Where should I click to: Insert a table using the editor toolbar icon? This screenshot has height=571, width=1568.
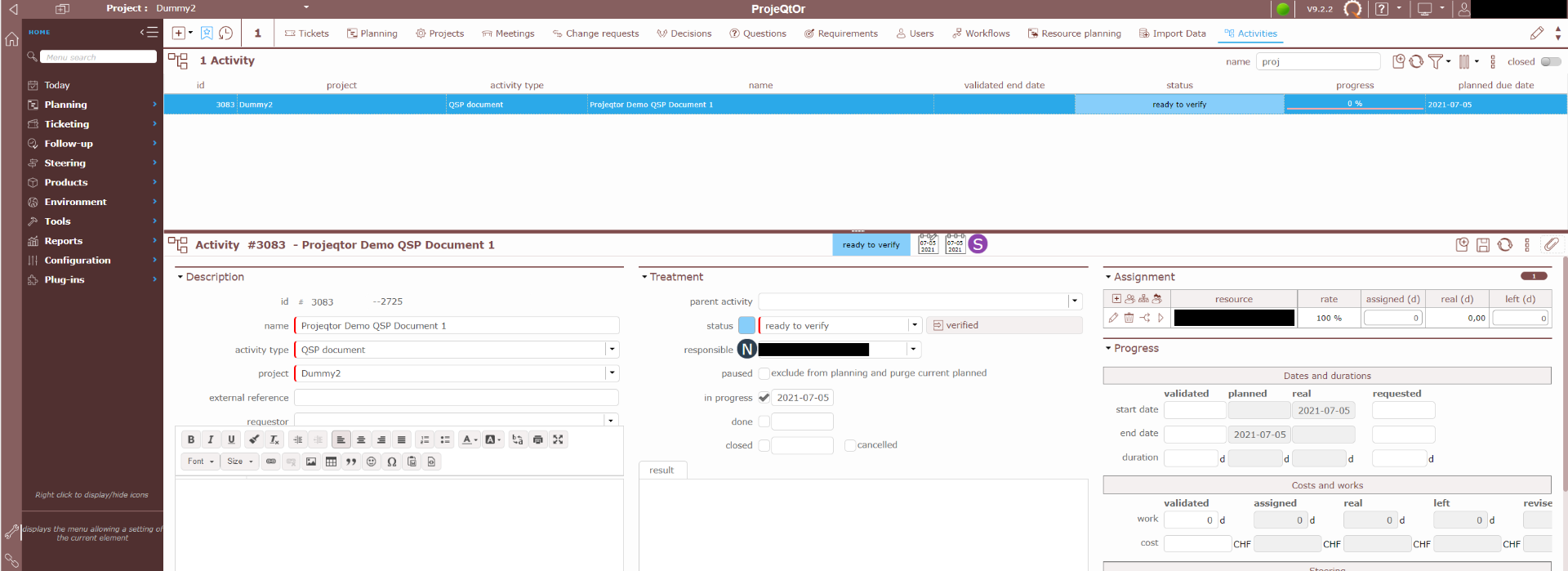[331, 462]
